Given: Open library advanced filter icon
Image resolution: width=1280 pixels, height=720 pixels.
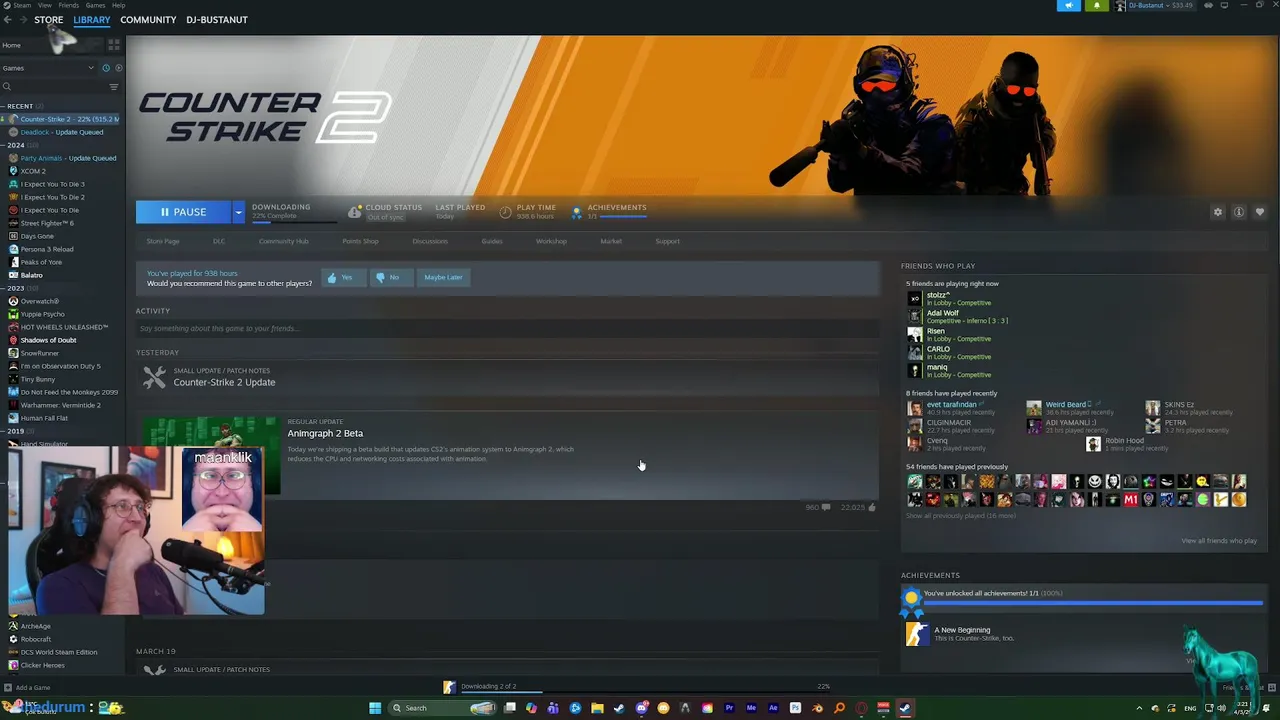Looking at the screenshot, I should tap(113, 87).
